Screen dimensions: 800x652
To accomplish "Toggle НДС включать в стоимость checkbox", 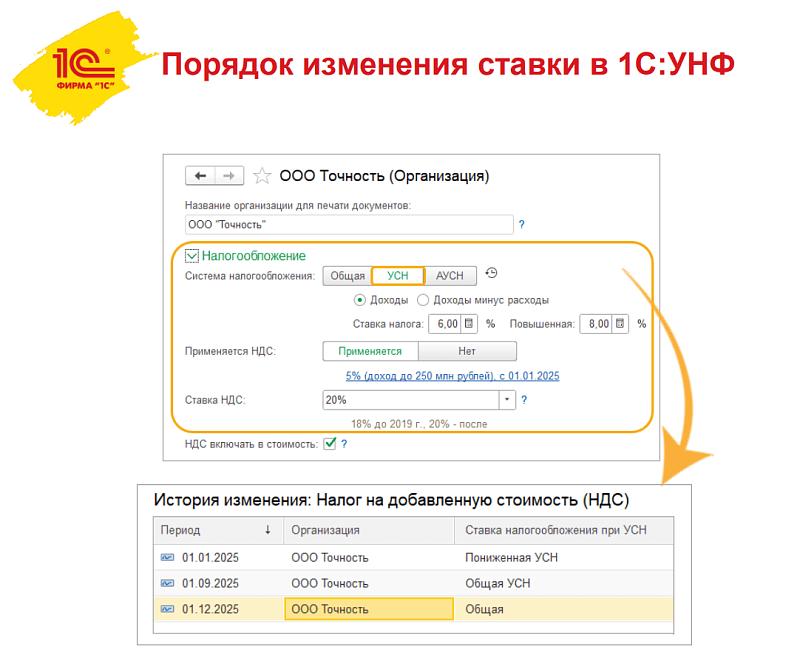I will [330, 443].
